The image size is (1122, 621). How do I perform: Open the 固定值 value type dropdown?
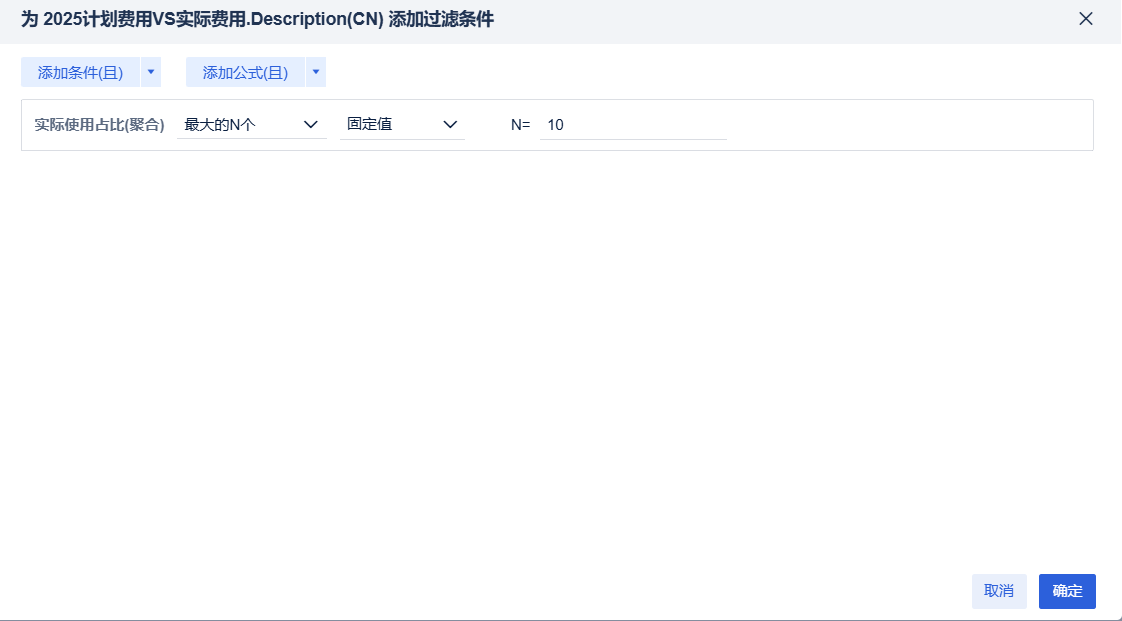(402, 124)
